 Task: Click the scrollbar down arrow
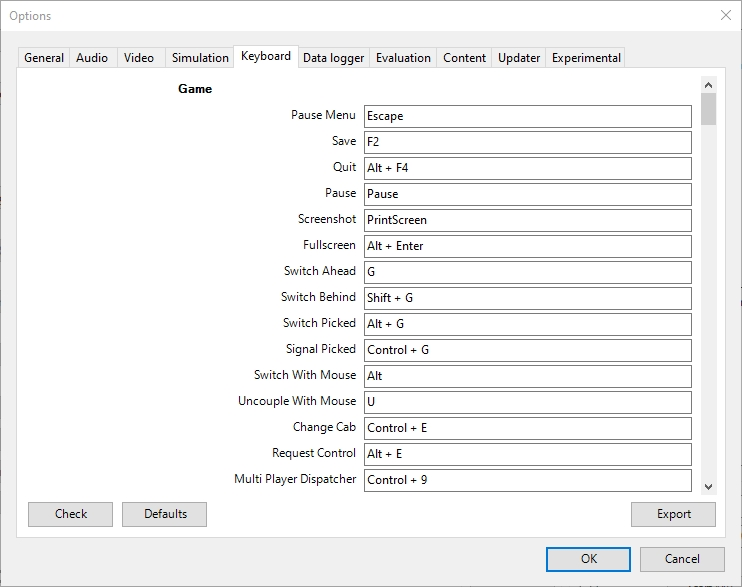pos(708,486)
